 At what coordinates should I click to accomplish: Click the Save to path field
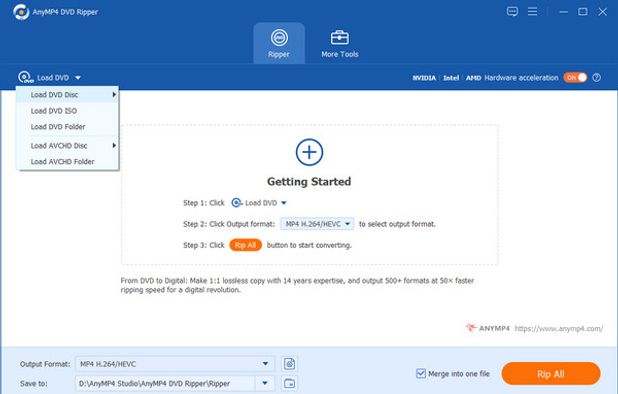(x=165, y=383)
